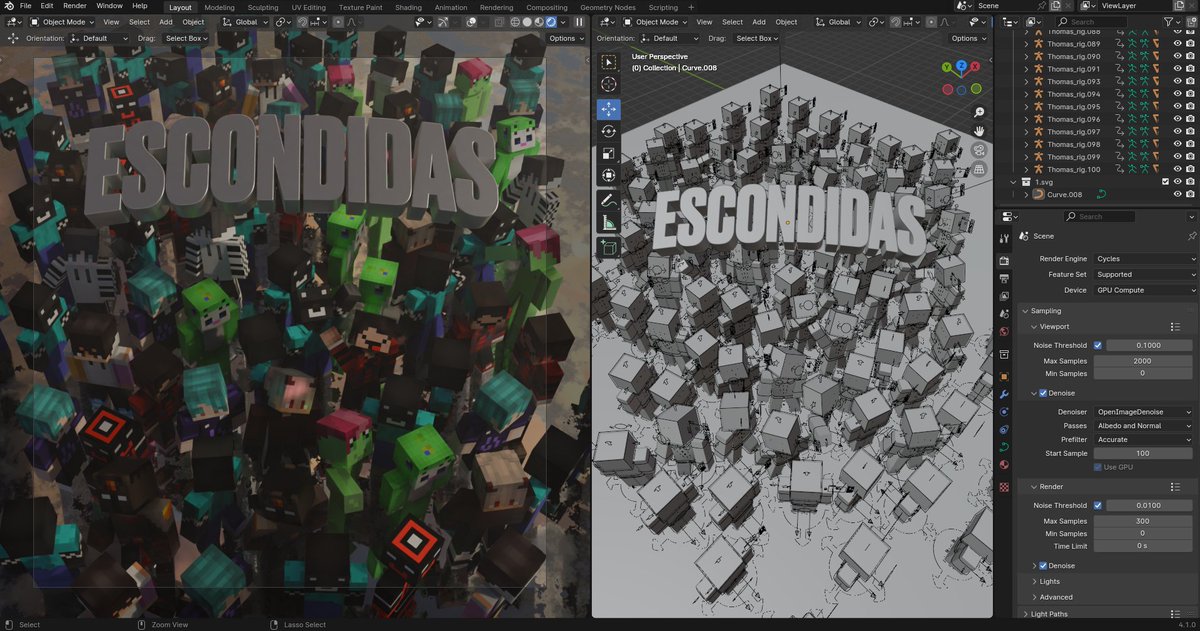The height and width of the screenshot is (631, 1200).
Task: Select the Annotate tool in right viewport
Action: point(608,201)
